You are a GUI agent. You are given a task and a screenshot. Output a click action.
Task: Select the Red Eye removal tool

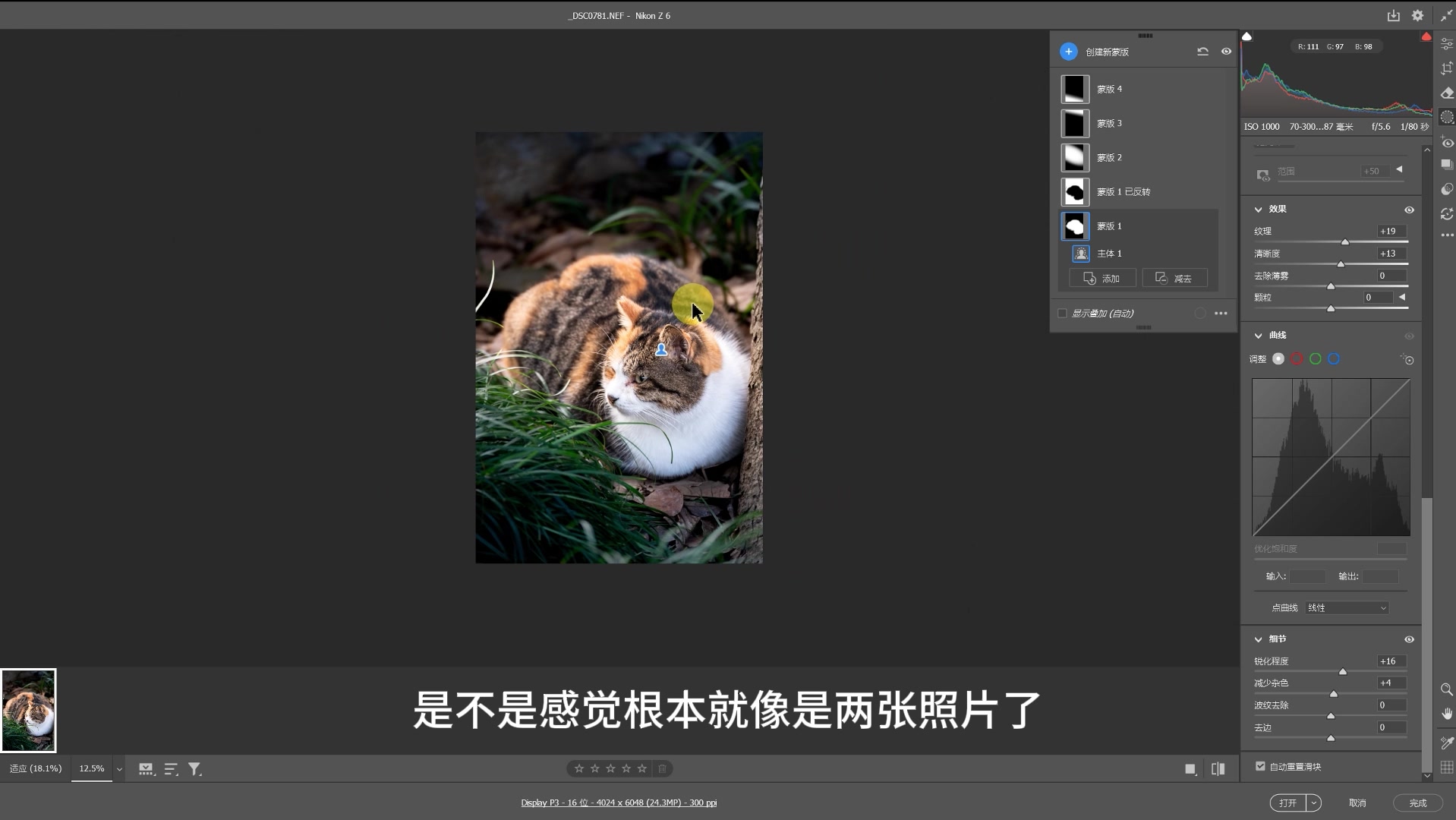point(1447,143)
